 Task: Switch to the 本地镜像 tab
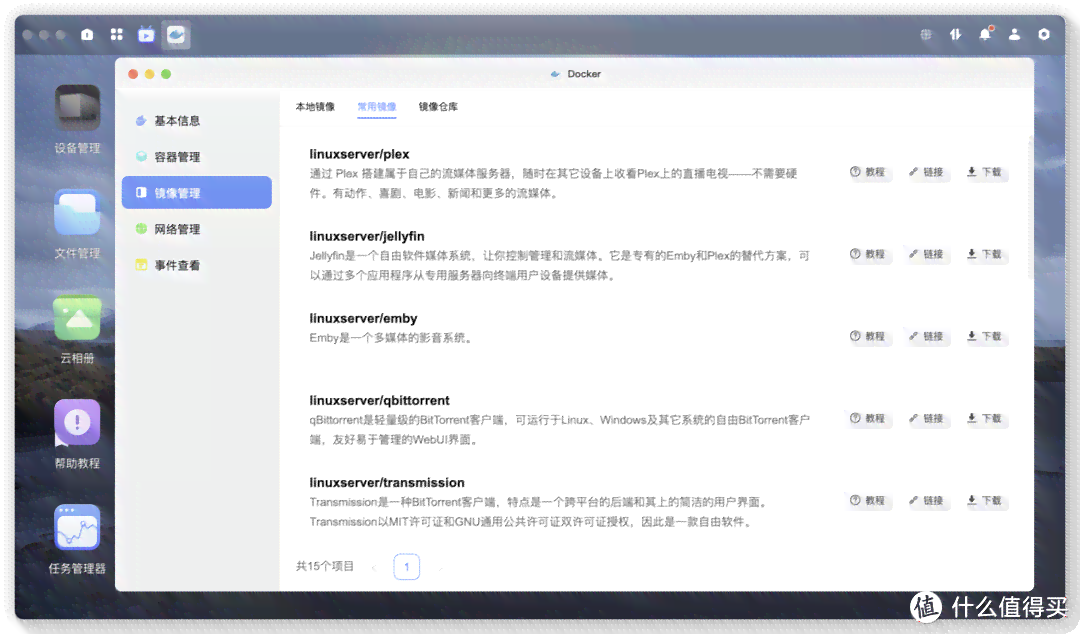coord(315,107)
